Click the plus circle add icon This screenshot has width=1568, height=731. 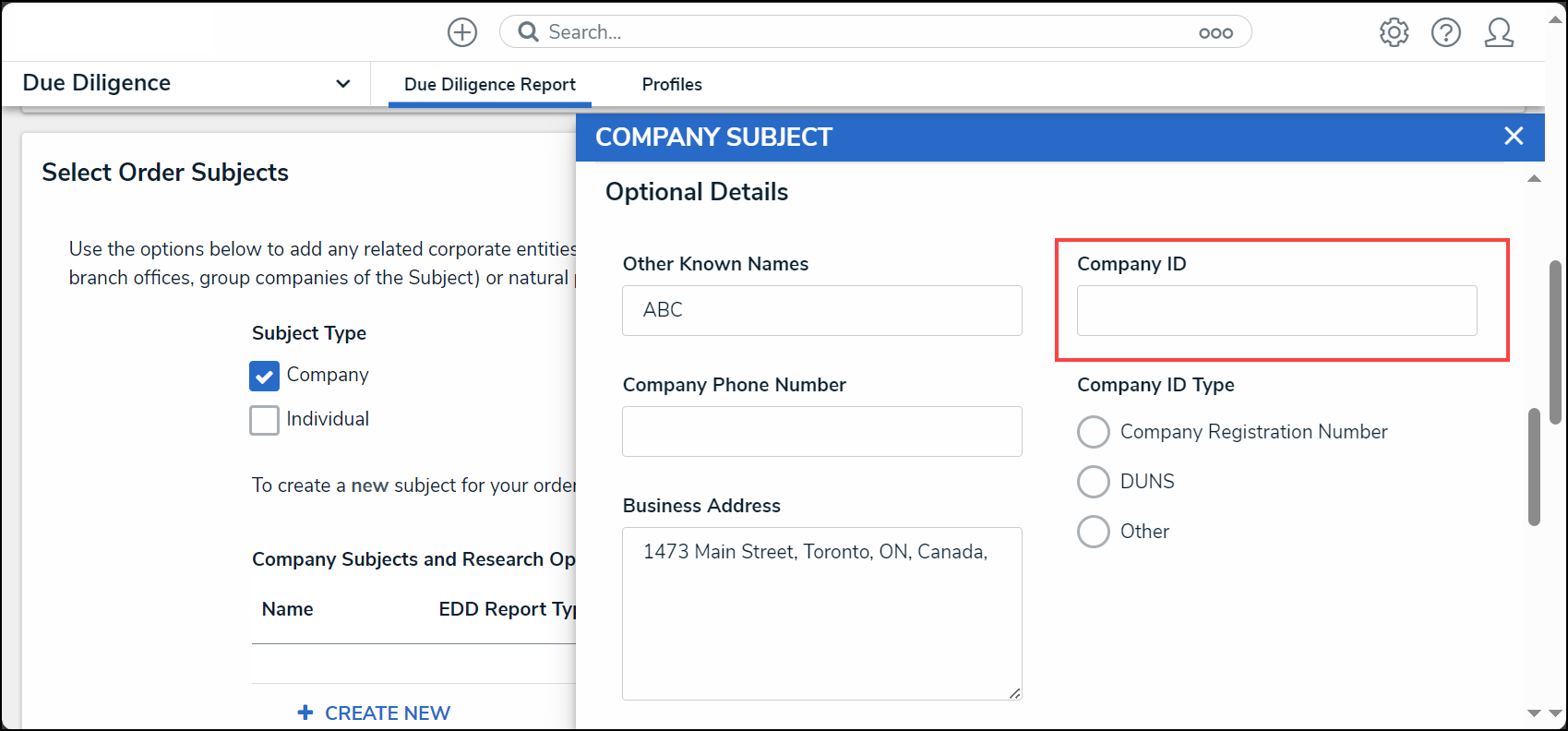click(462, 32)
